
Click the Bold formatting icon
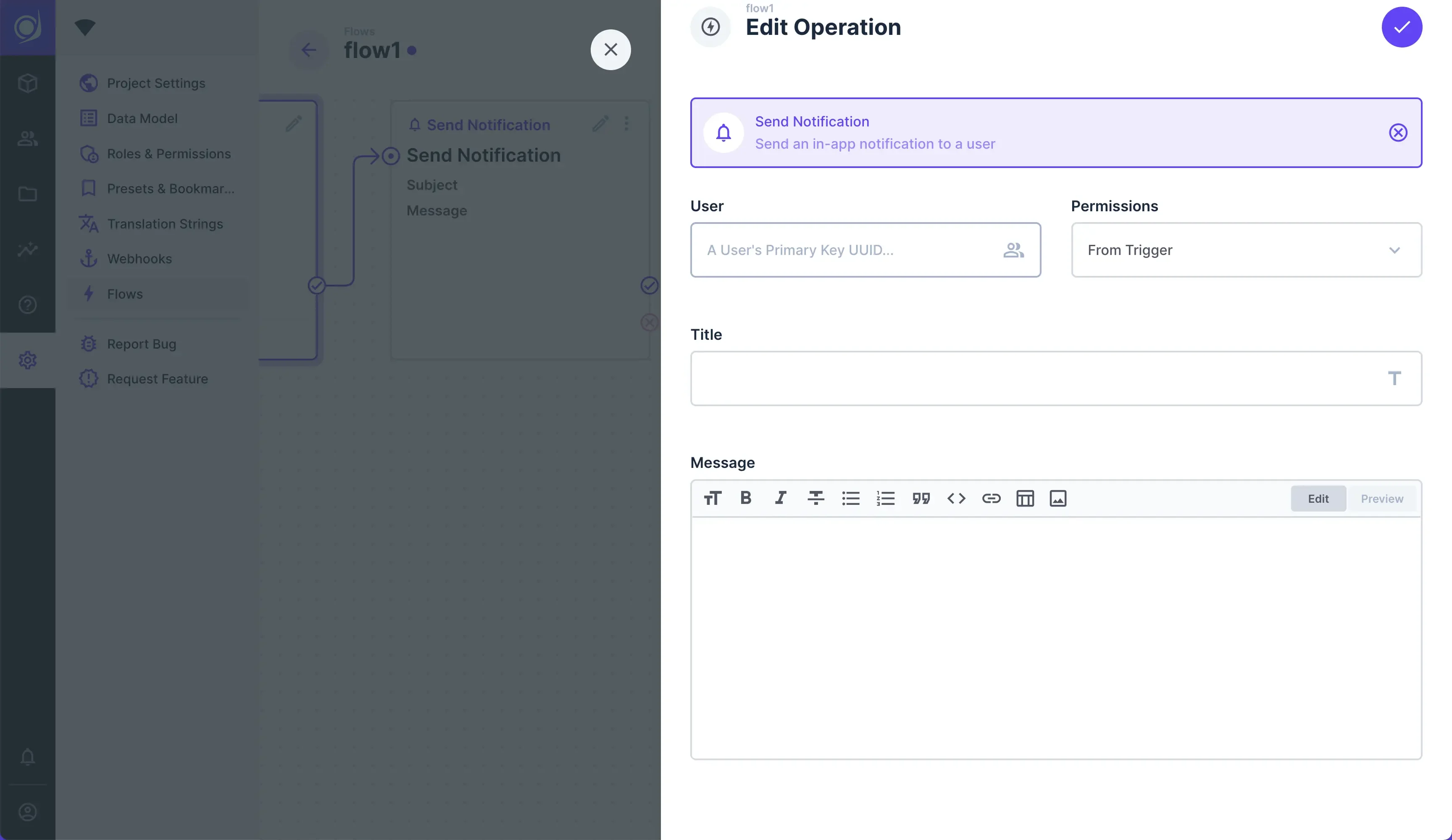click(746, 499)
